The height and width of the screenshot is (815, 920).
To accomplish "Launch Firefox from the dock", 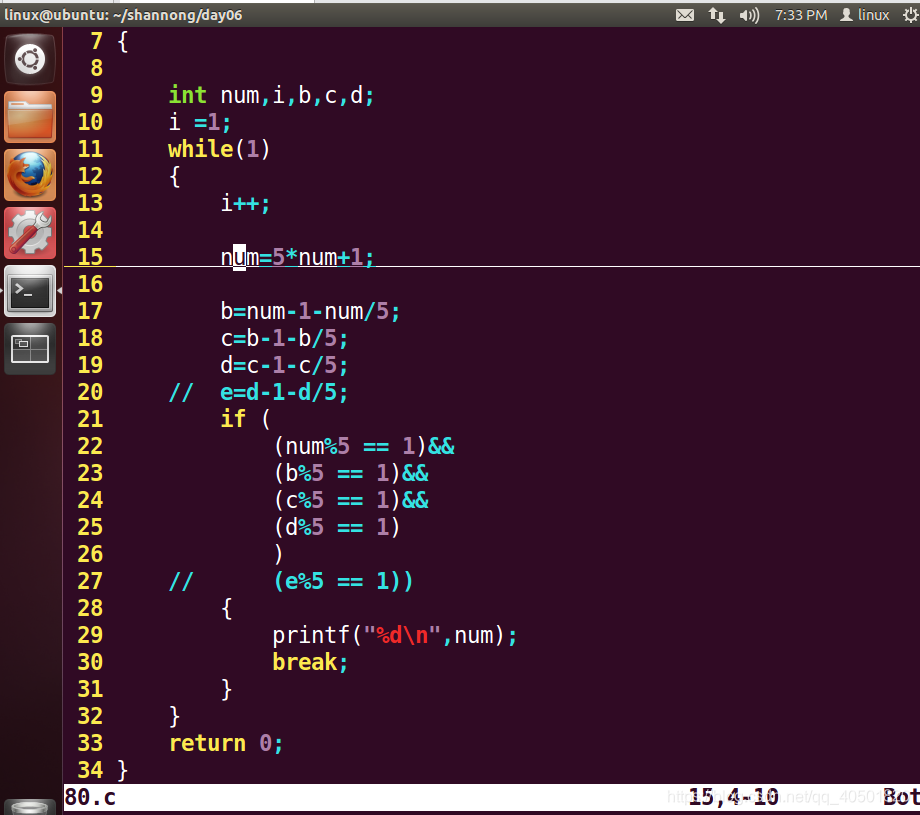I will click(x=30, y=175).
